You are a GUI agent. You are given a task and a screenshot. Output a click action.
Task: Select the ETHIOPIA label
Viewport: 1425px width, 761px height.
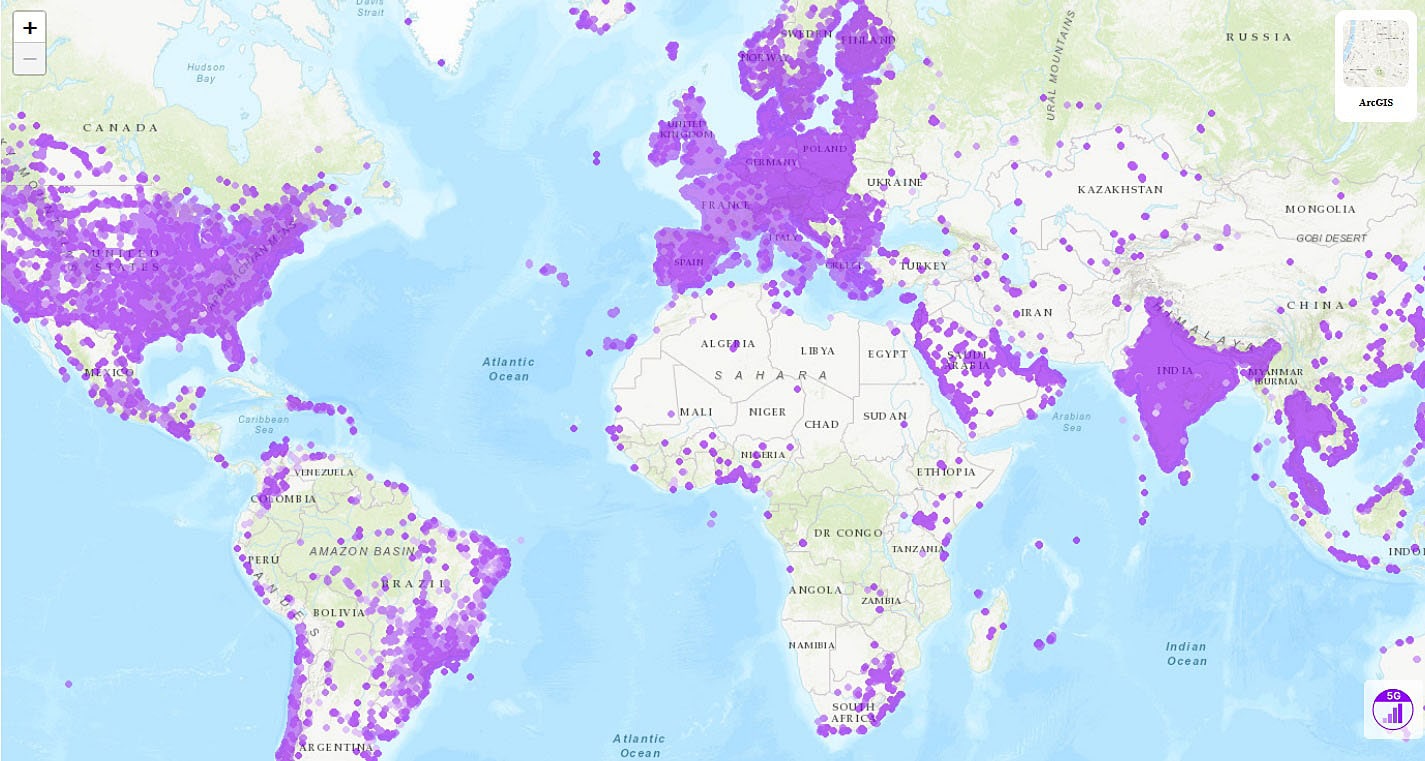[945, 472]
